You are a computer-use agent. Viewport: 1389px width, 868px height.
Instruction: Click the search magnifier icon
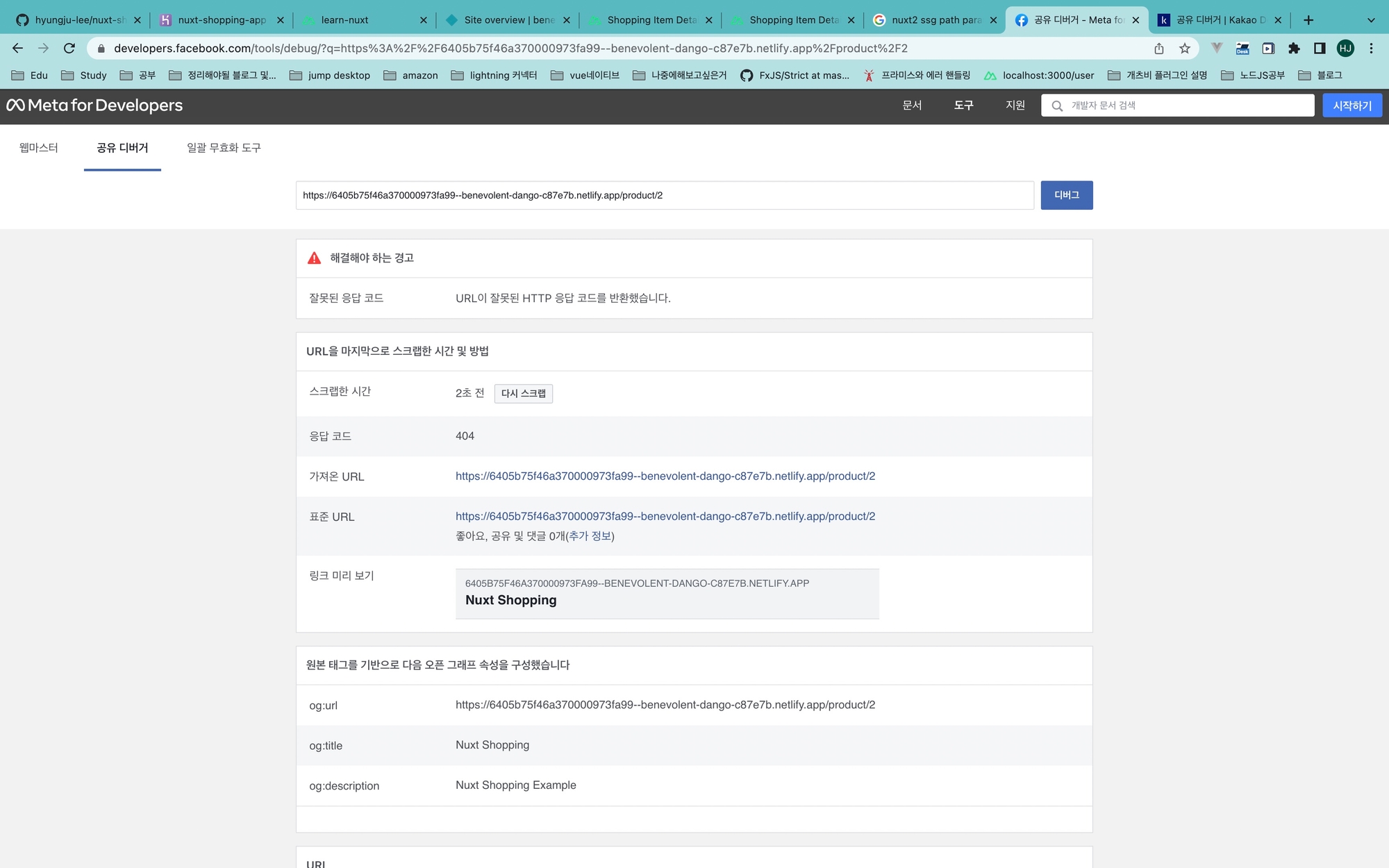pos(1057,106)
